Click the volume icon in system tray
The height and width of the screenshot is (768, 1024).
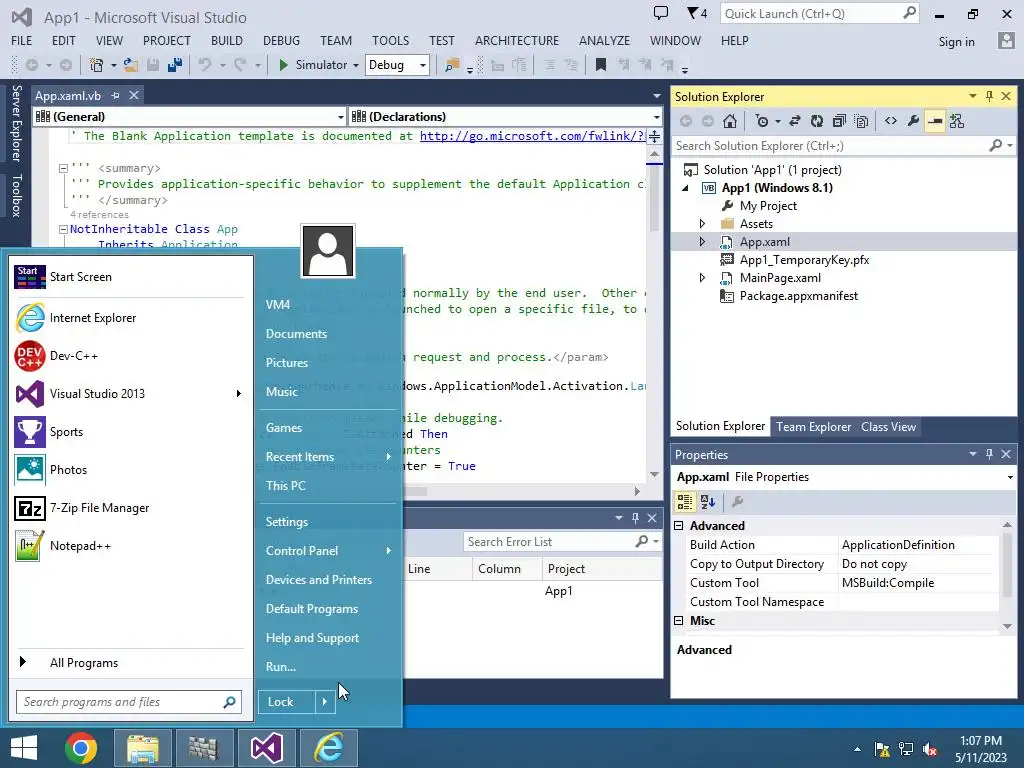coord(930,749)
